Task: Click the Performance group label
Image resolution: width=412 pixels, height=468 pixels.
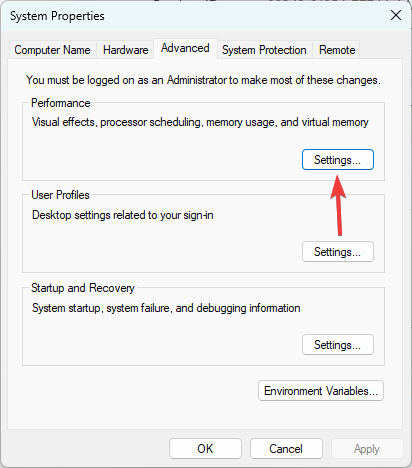Action: tap(61, 103)
